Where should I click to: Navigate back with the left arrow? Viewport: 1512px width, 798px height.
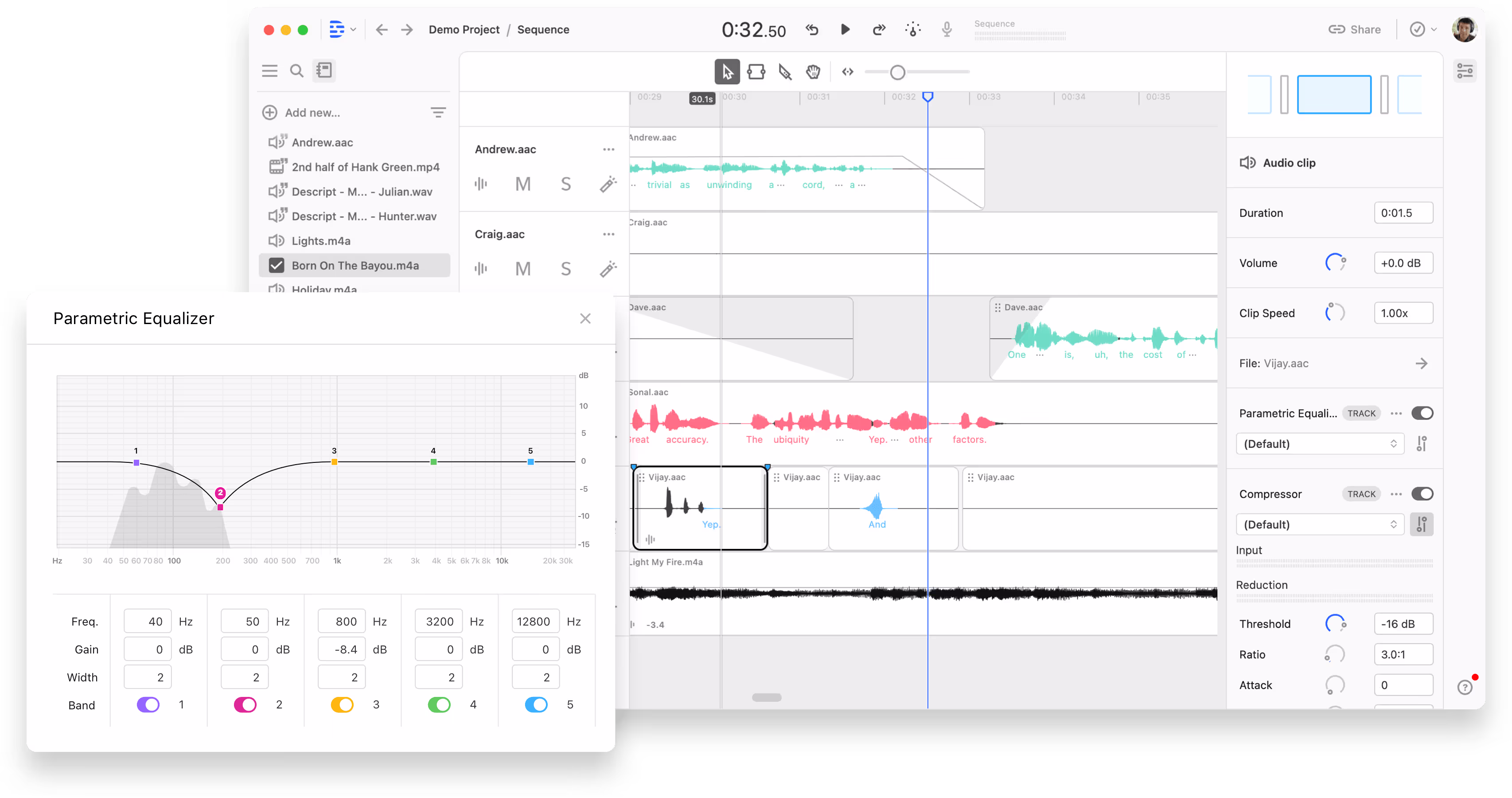tap(382, 29)
